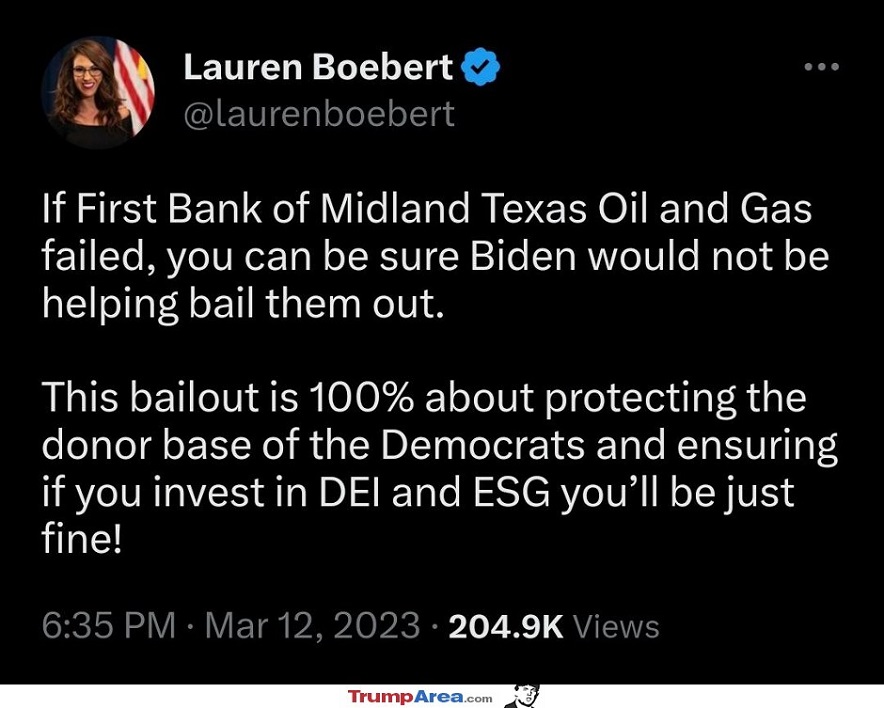The image size is (884, 708).
Task: Click the cartoon face icon beside TrumpArea logo
Action: [521, 696]
